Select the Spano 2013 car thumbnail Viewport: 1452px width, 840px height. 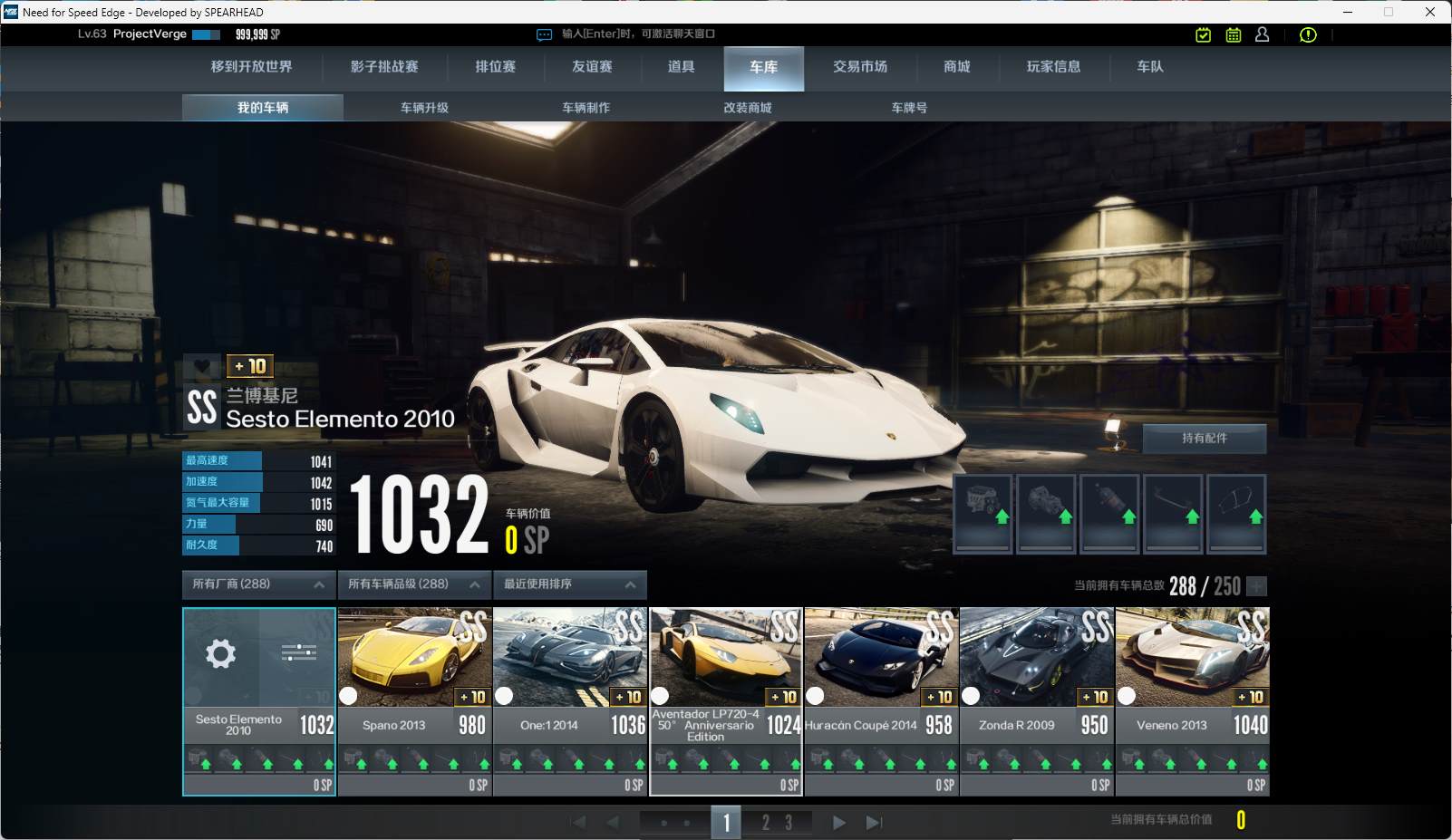tap(415, 657)
